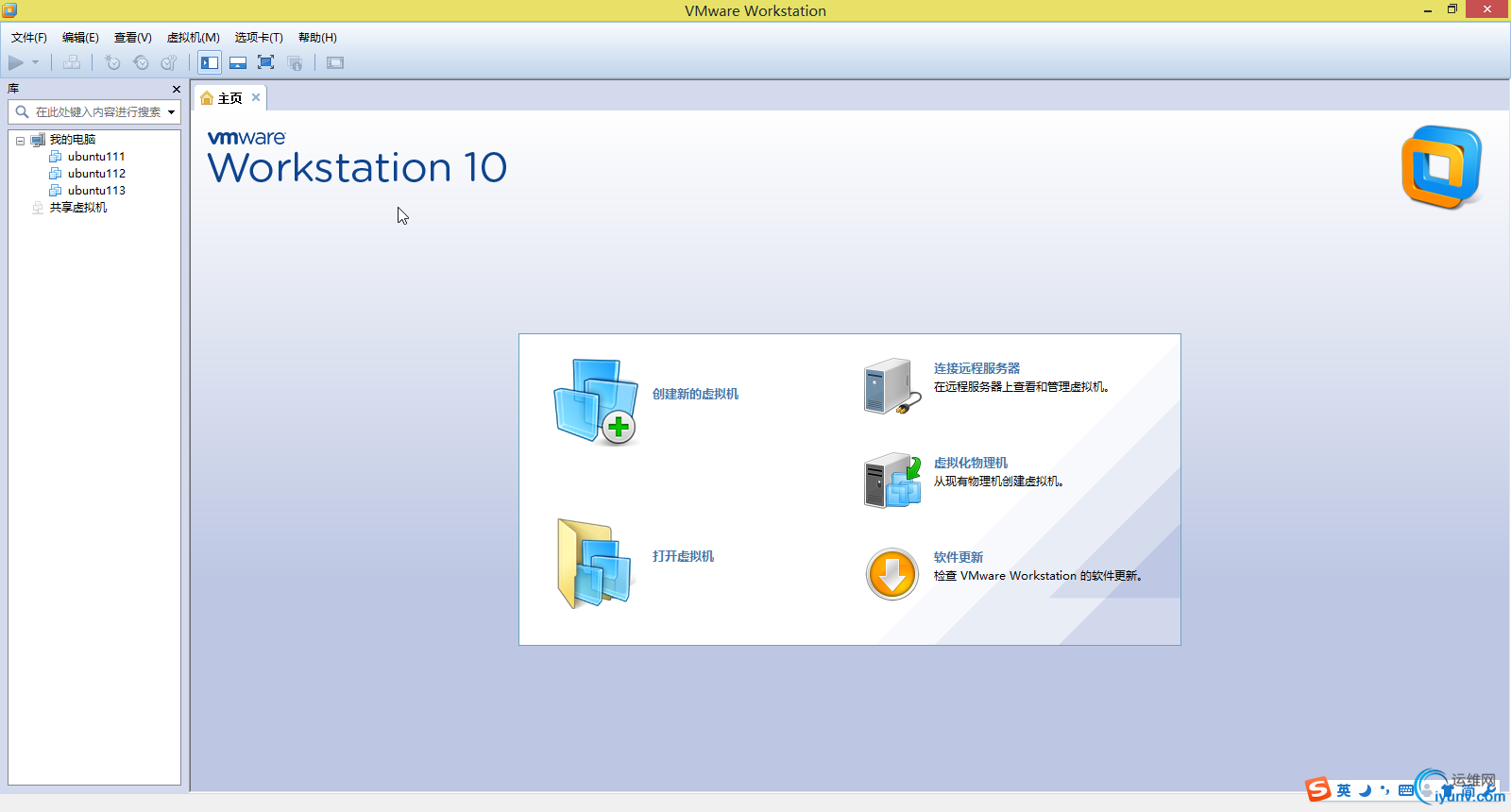Open the 选项卡(T) menu
Screen dimensions: 1511x812
click(x=259, y=38)
